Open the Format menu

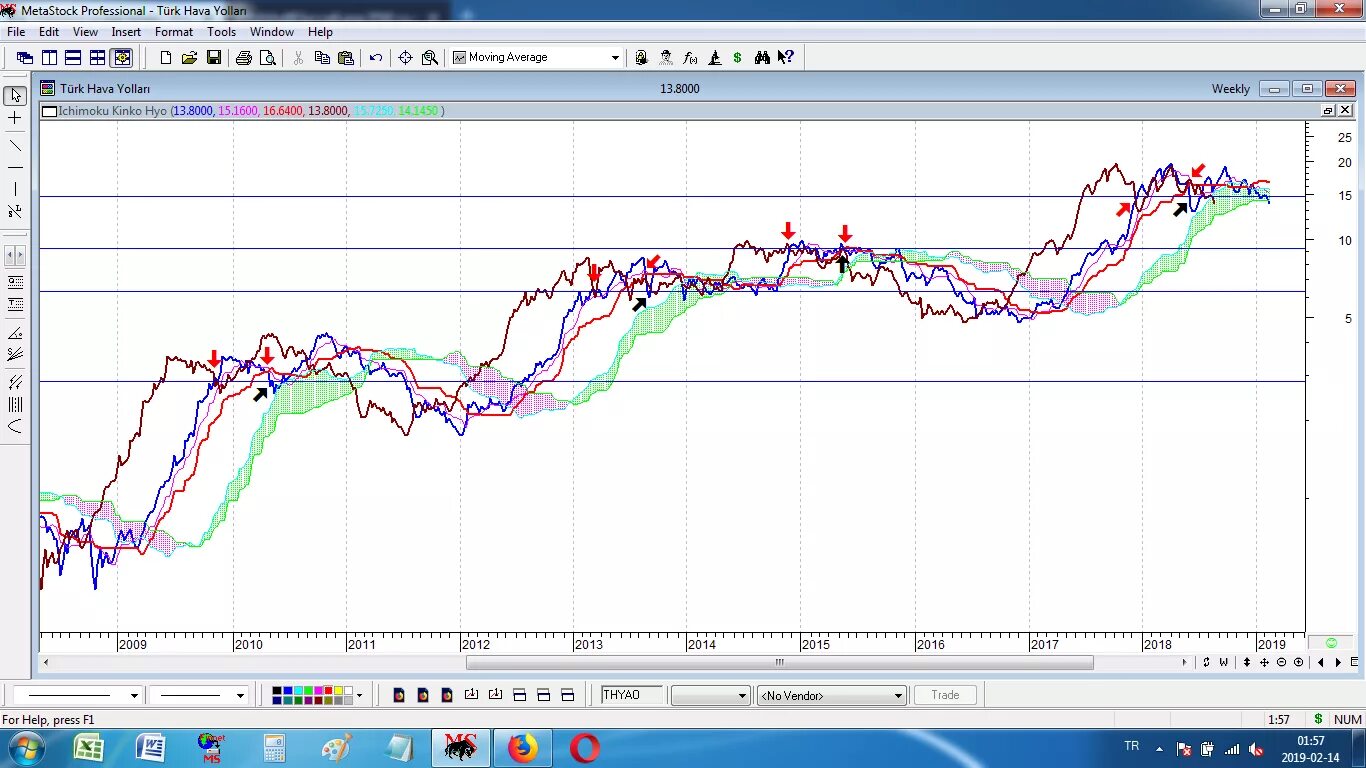pyautogui.click(x=173, y=31)
